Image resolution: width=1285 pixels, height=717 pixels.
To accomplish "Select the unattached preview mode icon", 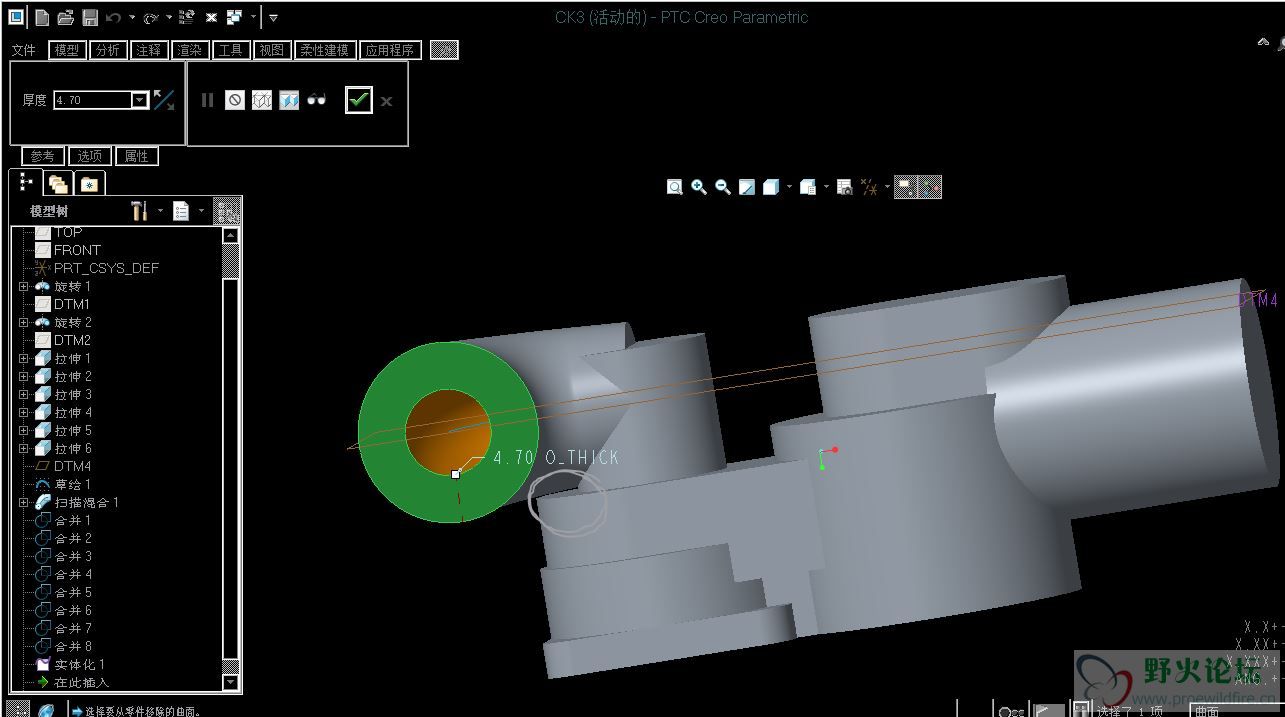I will (x=262, y=100).
